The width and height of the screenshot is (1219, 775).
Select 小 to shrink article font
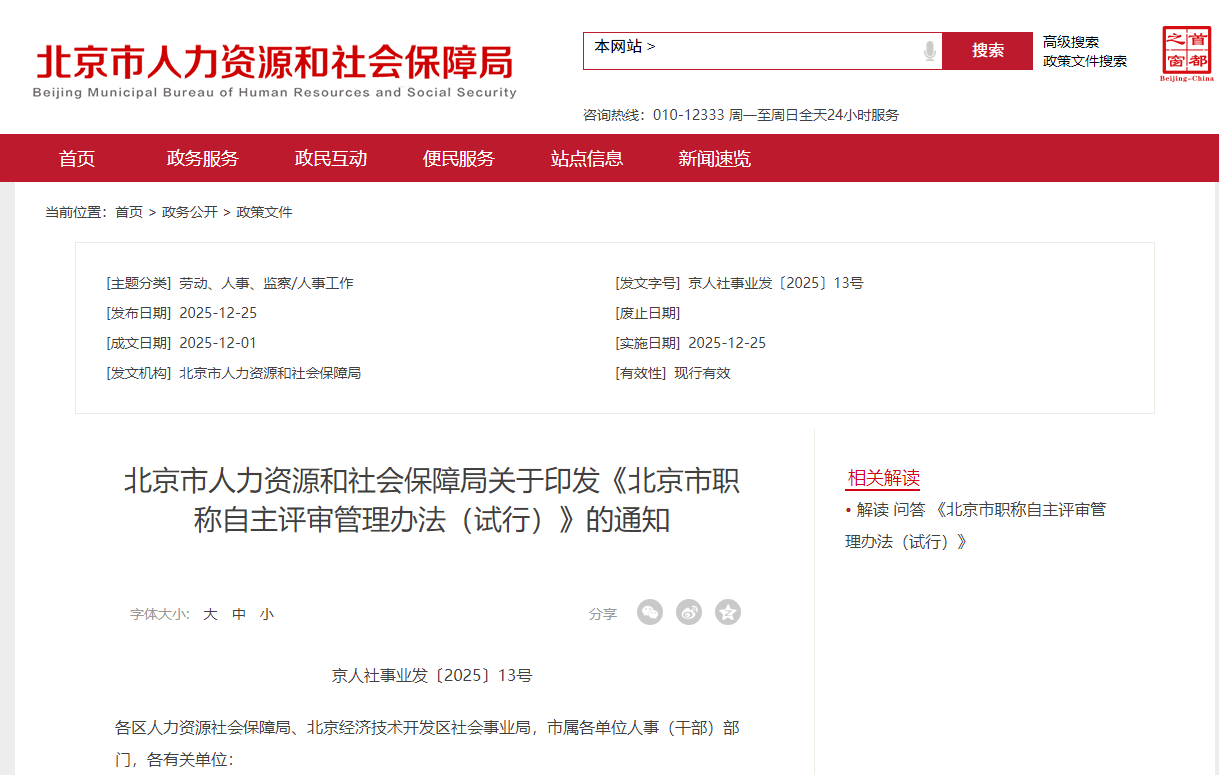tap(266, 614)
